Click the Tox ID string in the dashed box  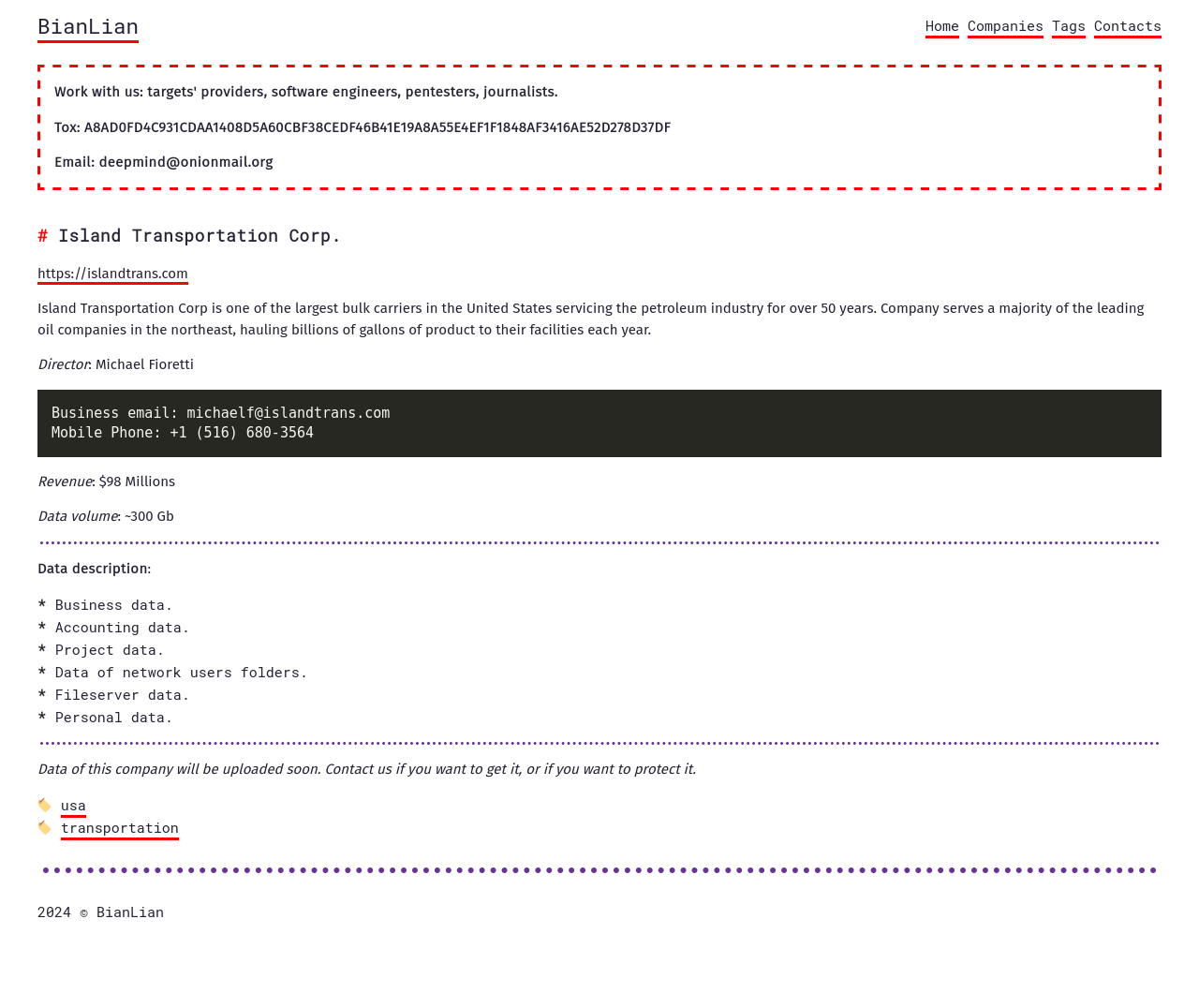[377, 127]
